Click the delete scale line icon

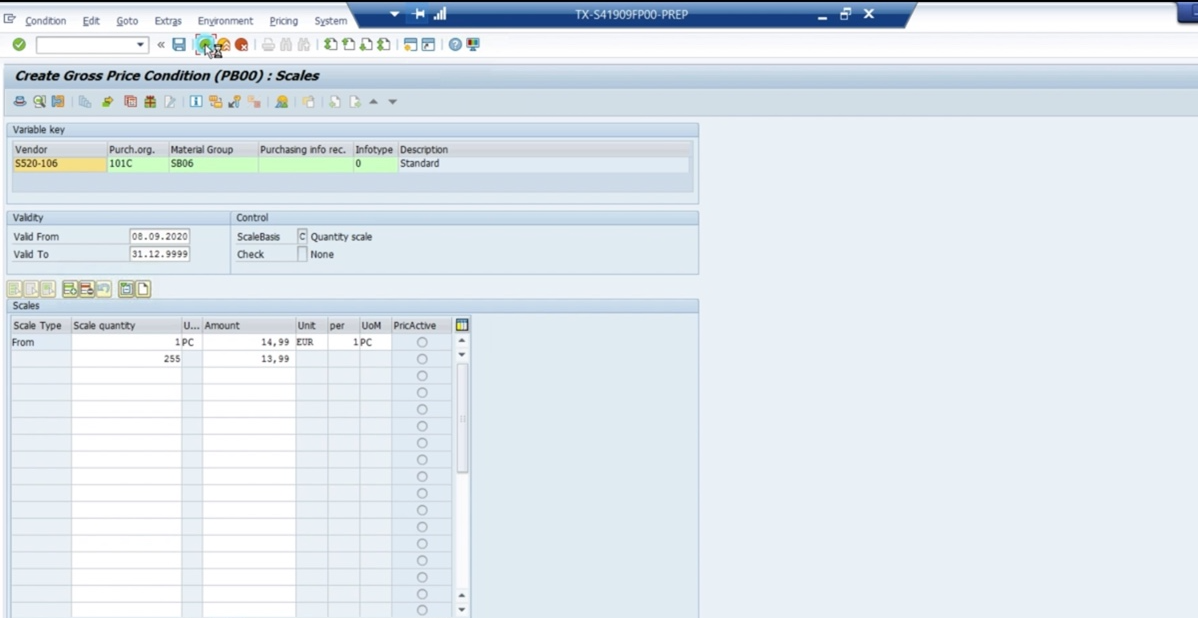point(86,290)
